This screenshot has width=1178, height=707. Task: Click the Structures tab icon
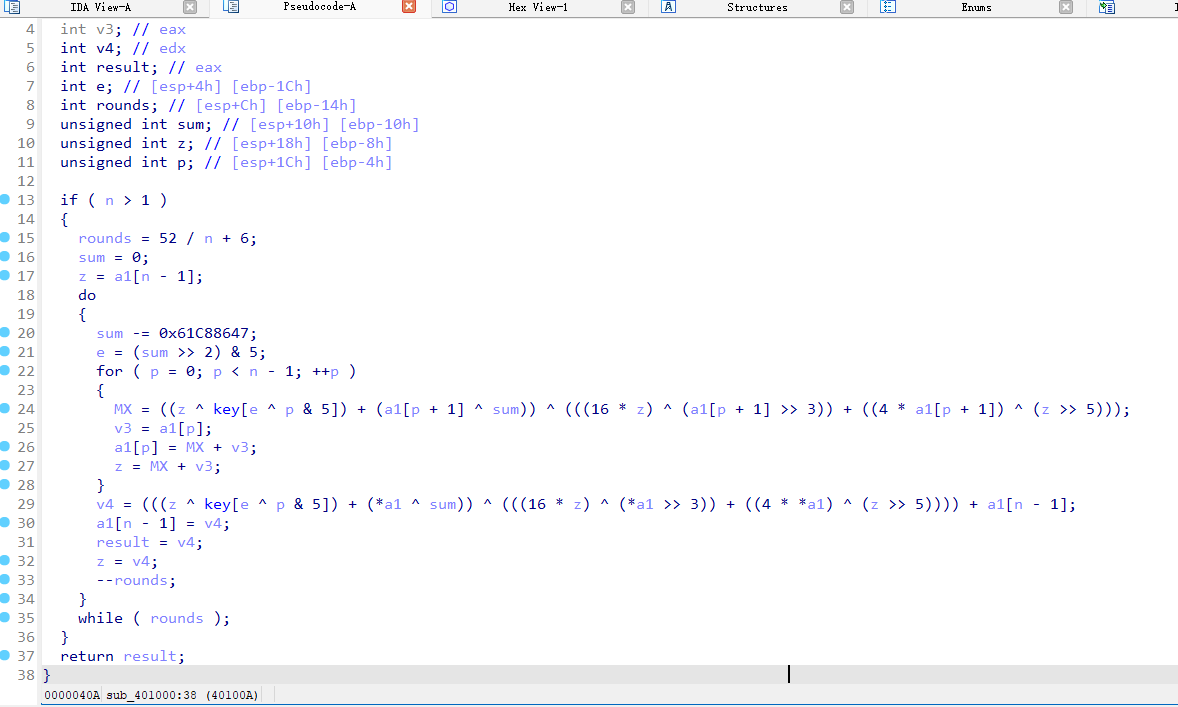[x=666, y=7]
